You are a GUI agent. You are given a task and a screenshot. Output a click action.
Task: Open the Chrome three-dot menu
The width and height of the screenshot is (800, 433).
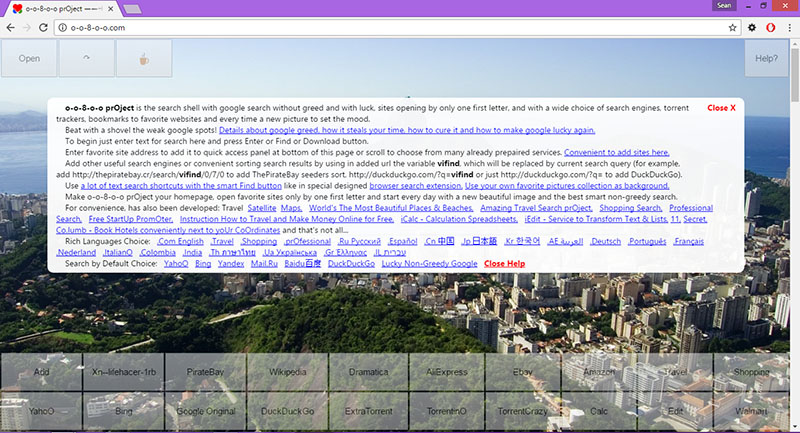tap(789, 28)
